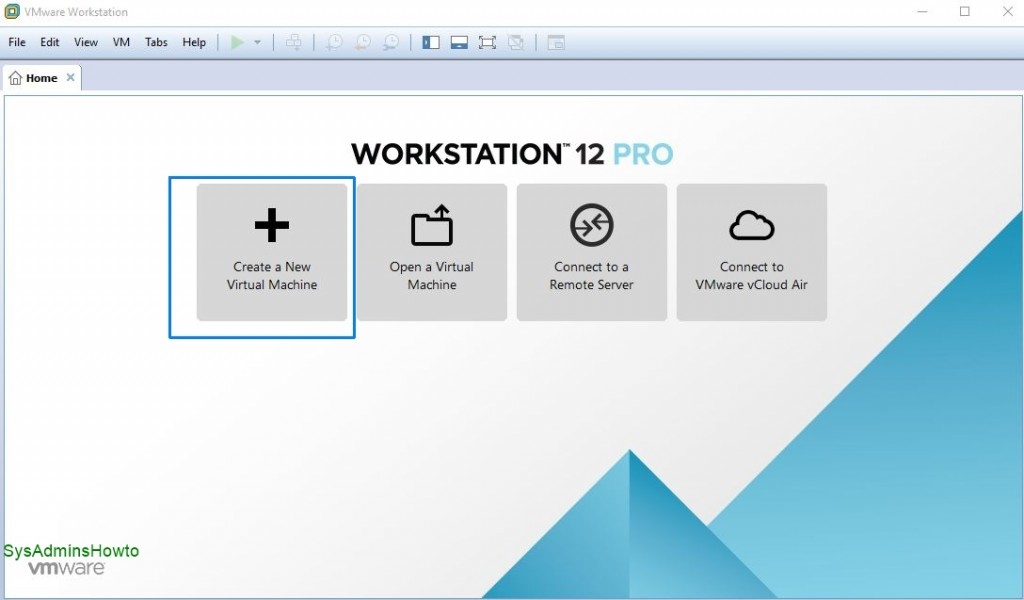The image size is (1024, 600).
Task: Close the Home tab
Action: click(70, 76)
